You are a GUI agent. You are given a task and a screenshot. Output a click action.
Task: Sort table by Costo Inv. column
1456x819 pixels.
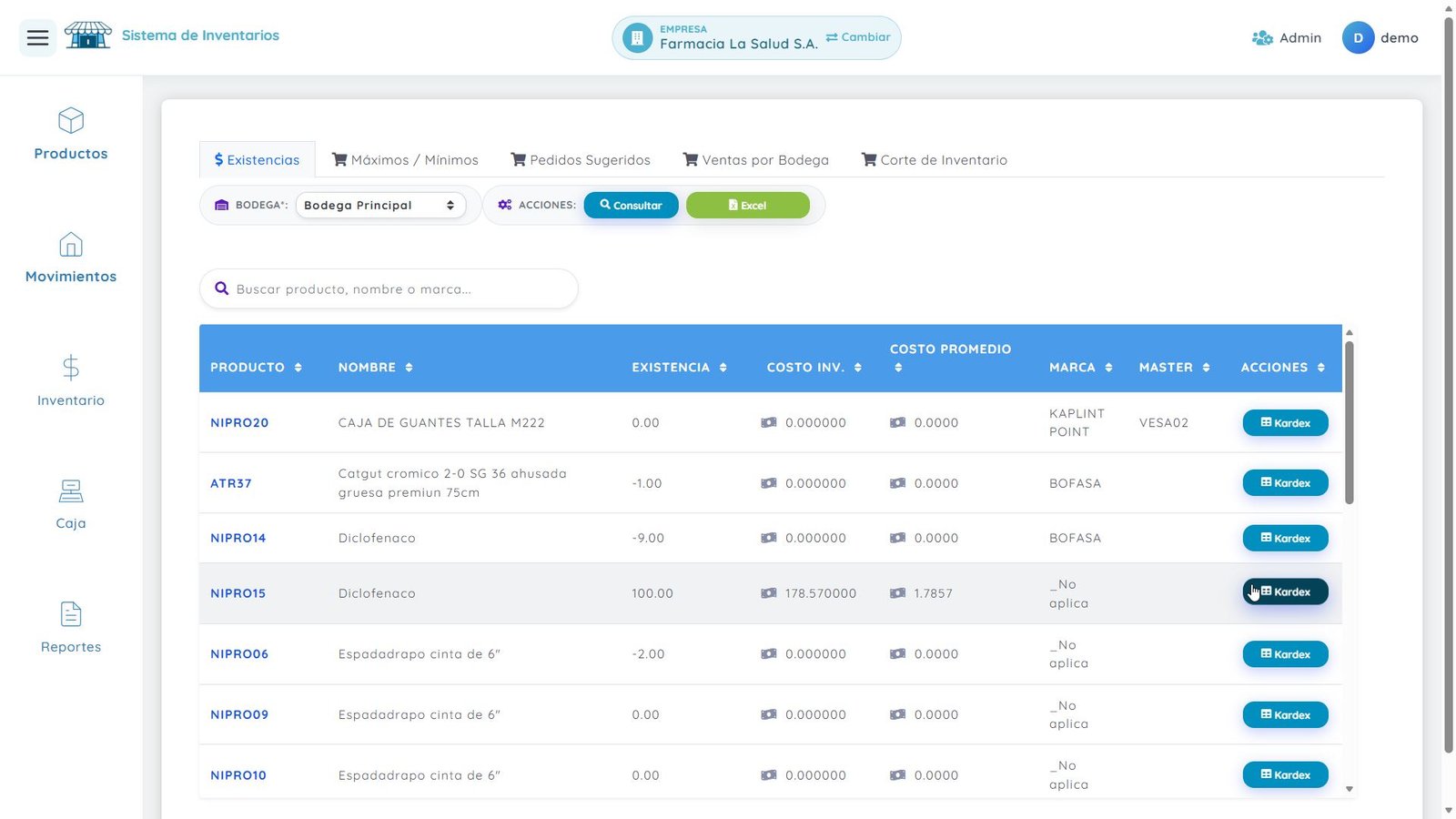tap(857, 368)
